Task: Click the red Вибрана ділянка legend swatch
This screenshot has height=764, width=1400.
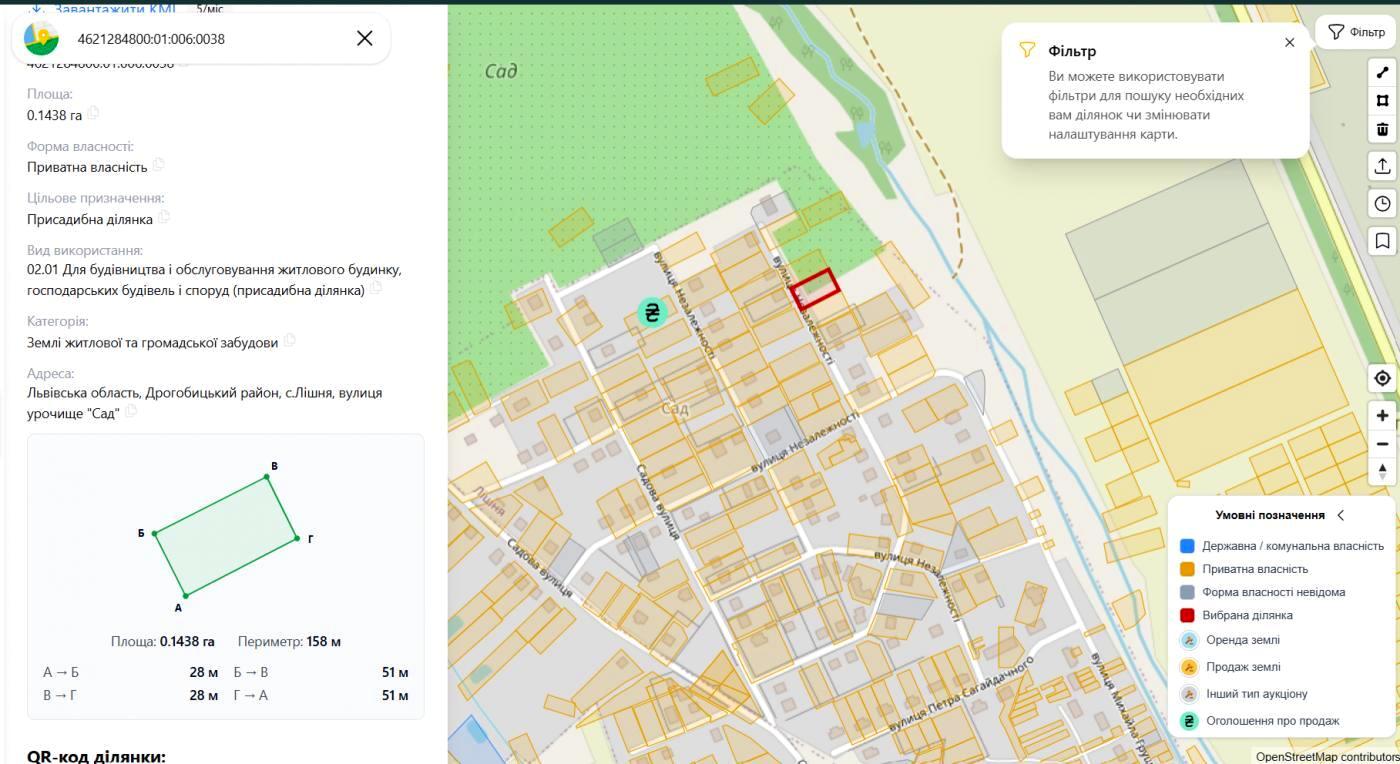Action: (x=1187, y=615)
